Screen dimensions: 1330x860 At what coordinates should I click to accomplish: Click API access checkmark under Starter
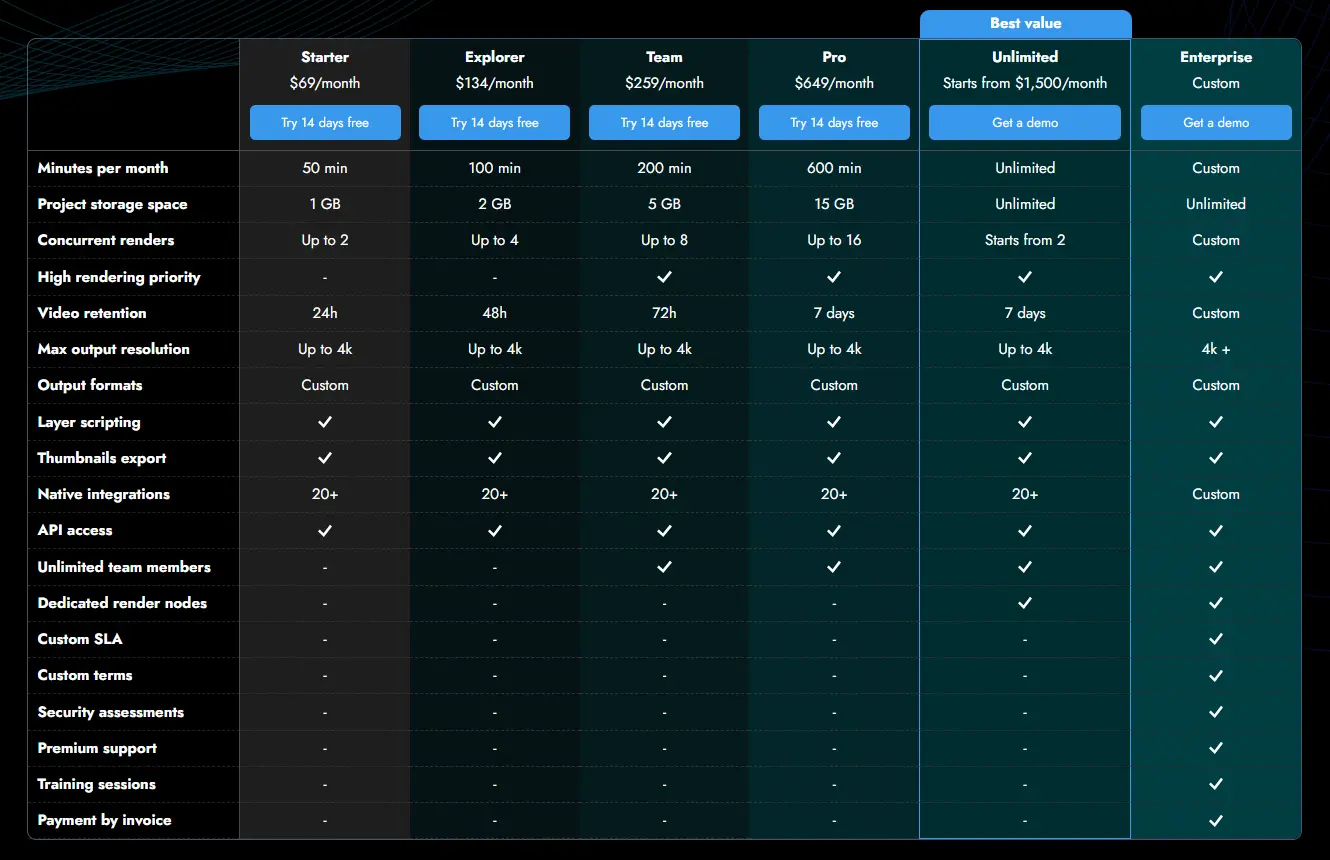pos(325,531)
